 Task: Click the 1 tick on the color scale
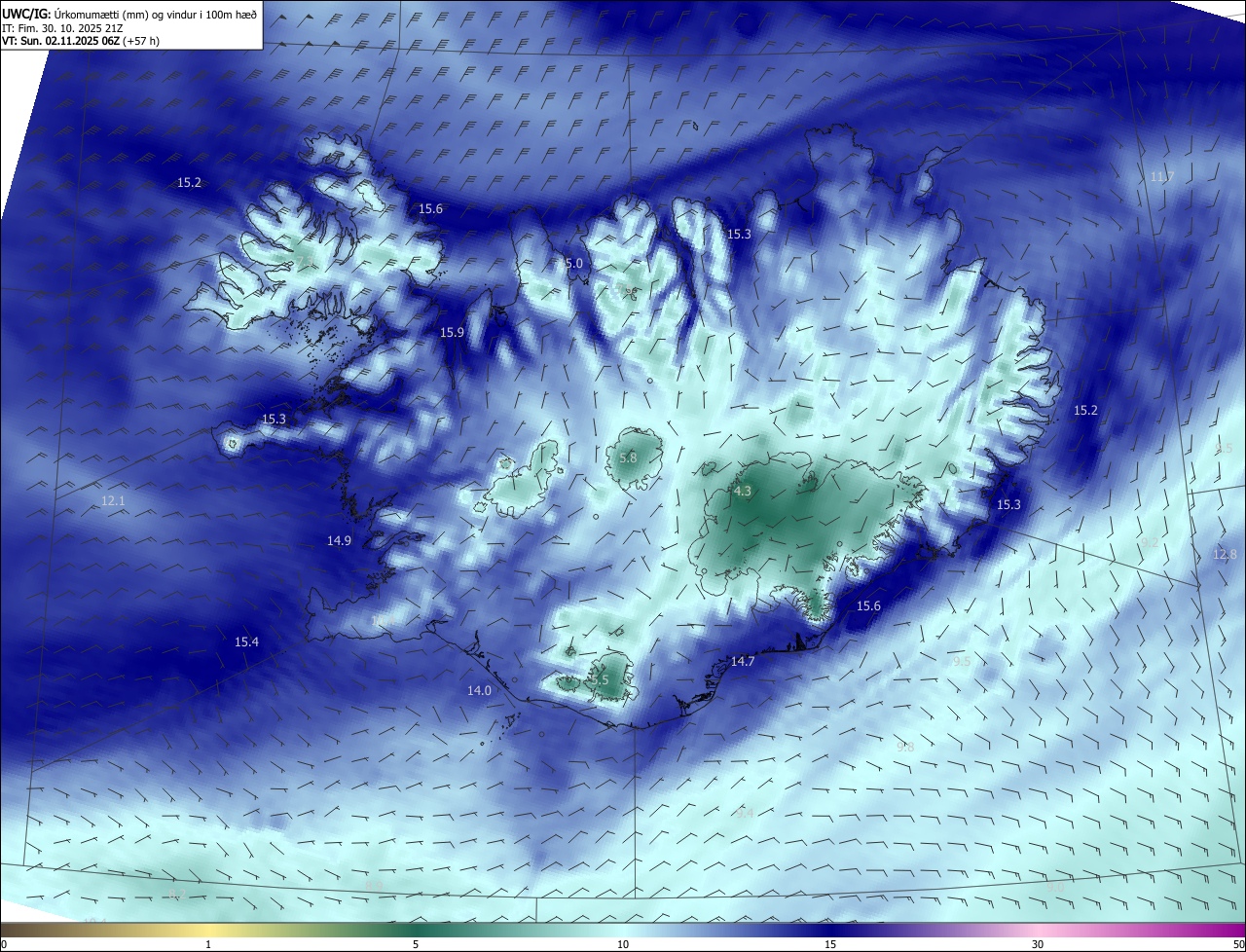click(208, 944)
